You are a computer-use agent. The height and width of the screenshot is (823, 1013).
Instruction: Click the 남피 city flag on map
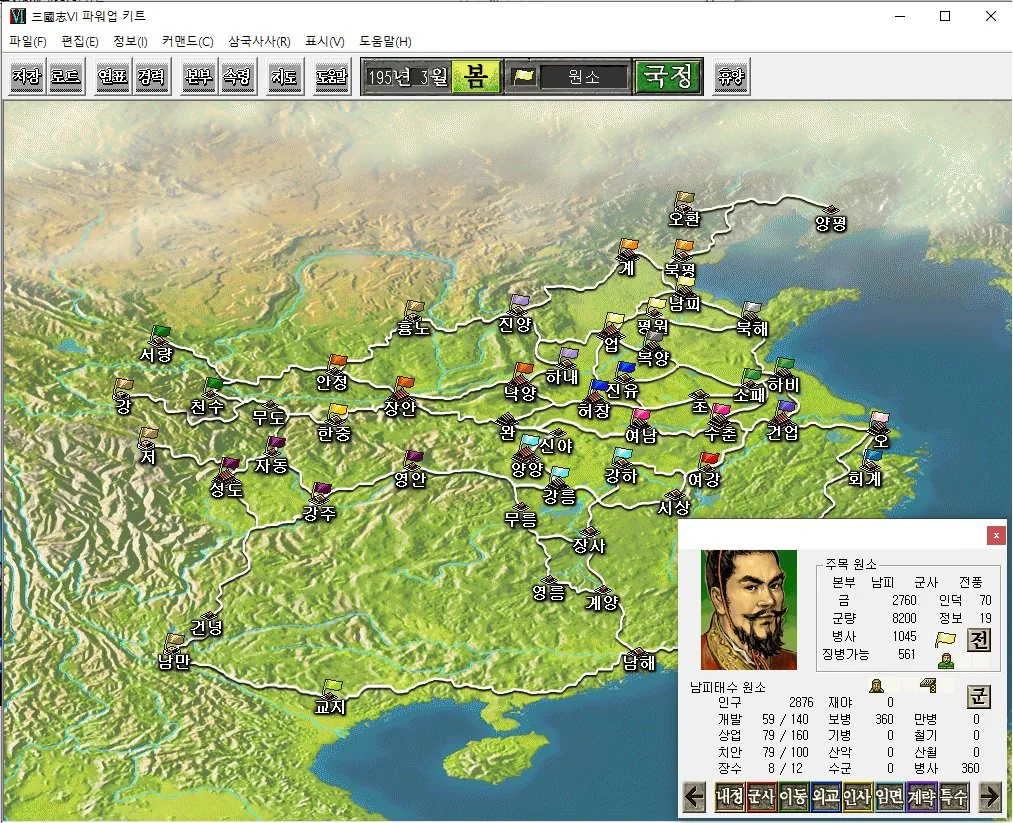tap(684, 285)
